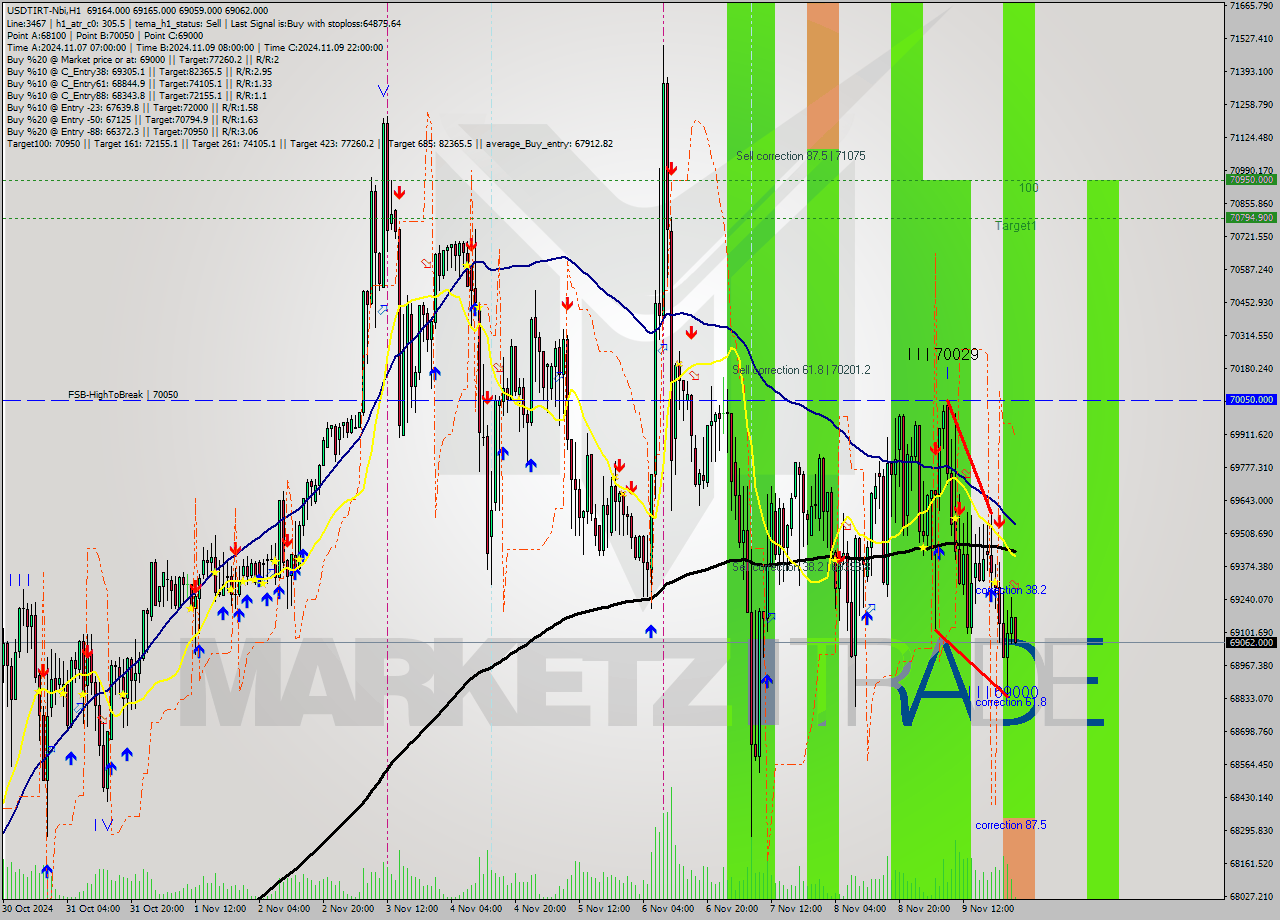Click the blue correction 61.8 label
Screen dimensions: 1280x920
(1011, 702)
